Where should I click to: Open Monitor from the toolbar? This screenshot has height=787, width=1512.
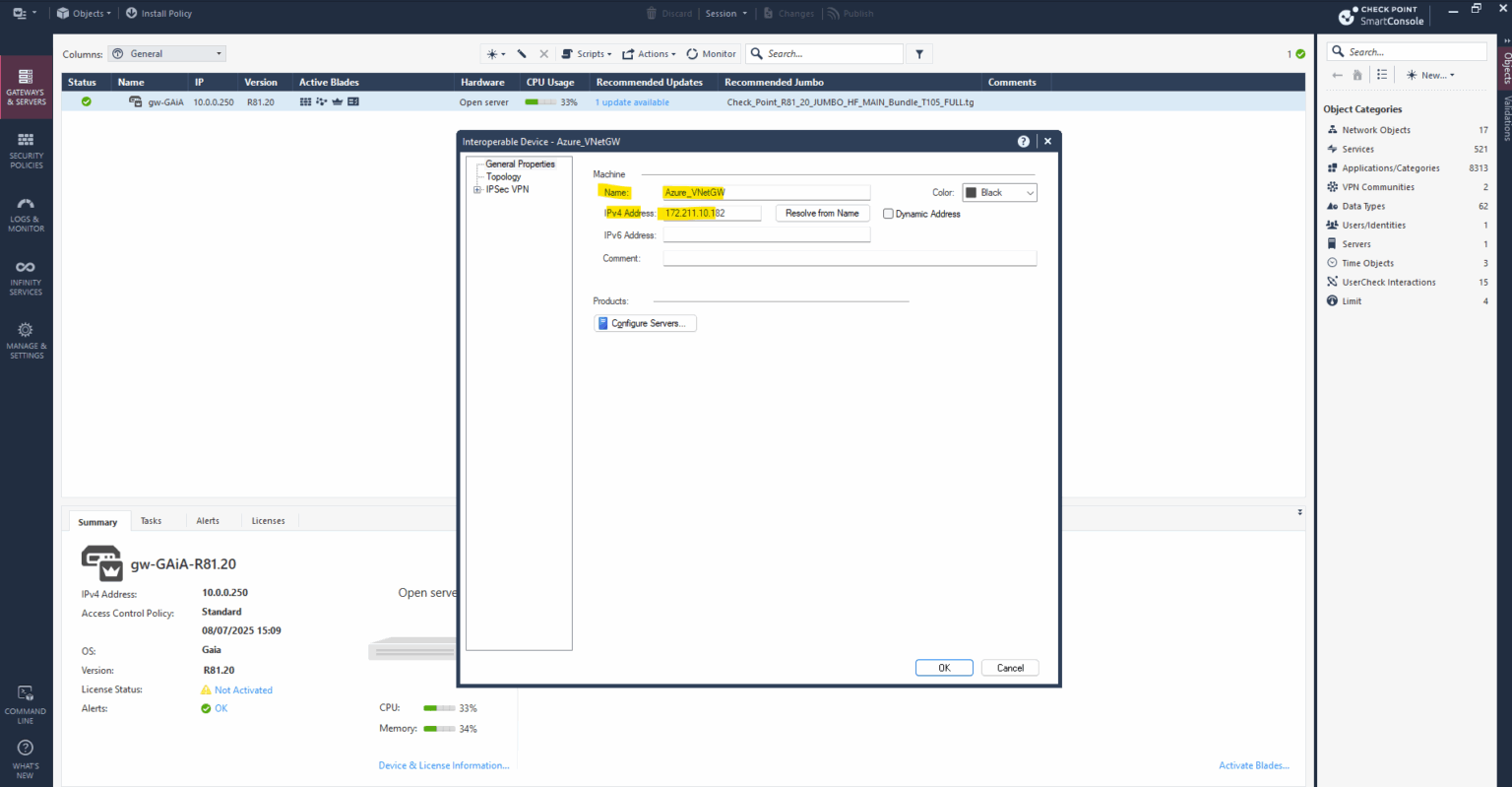tap(711, 53)
